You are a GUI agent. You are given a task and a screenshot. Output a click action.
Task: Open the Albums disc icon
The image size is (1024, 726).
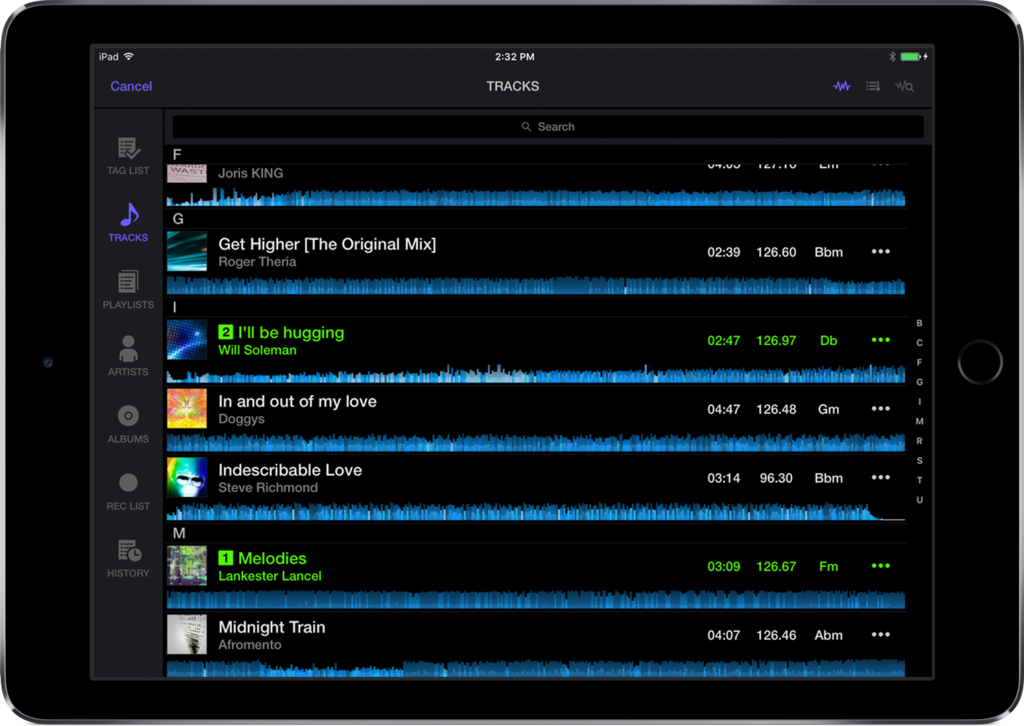[x=128, y=417]
